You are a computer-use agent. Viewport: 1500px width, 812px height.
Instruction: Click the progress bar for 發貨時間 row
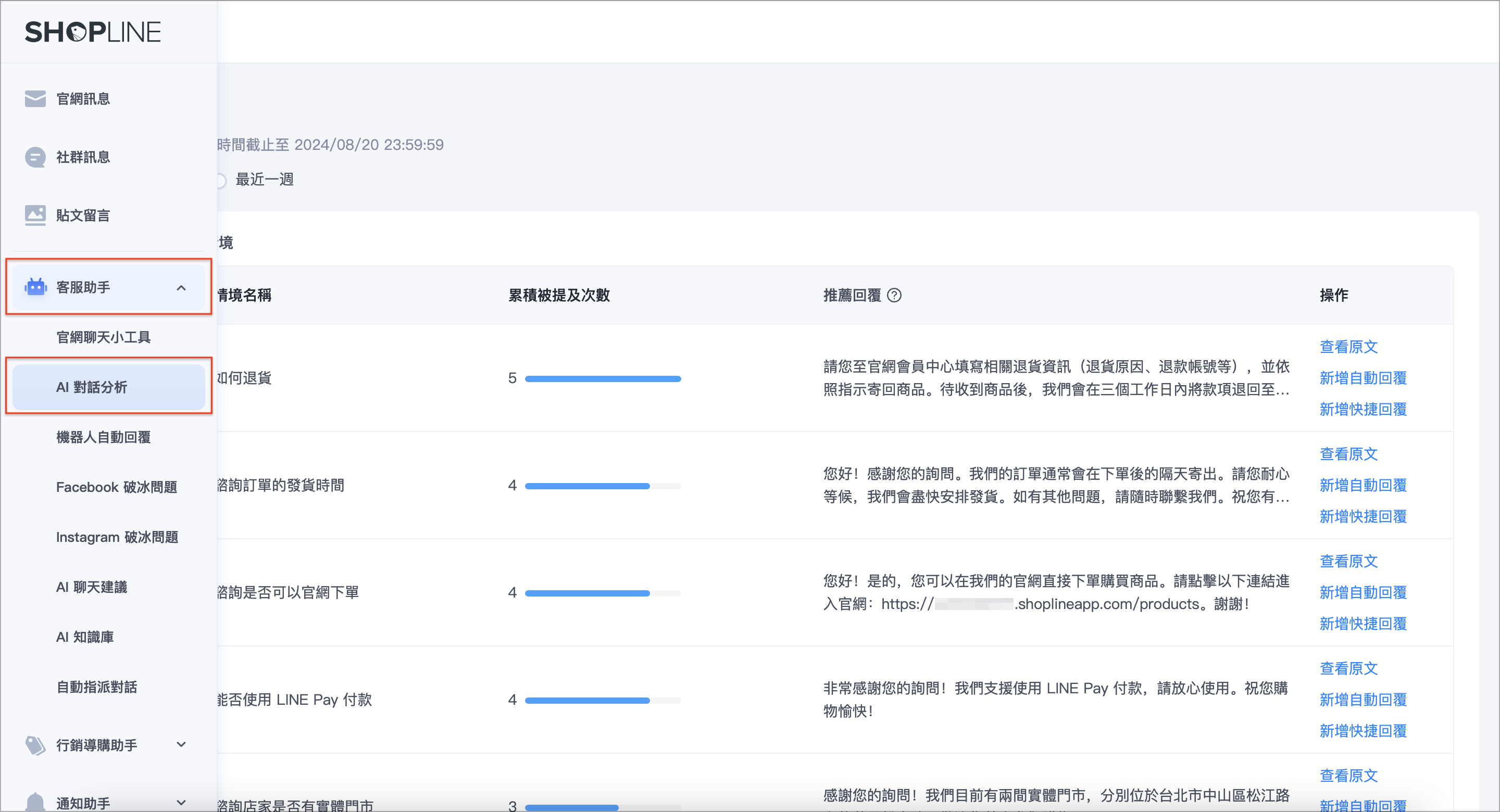[x=603, y=486]
